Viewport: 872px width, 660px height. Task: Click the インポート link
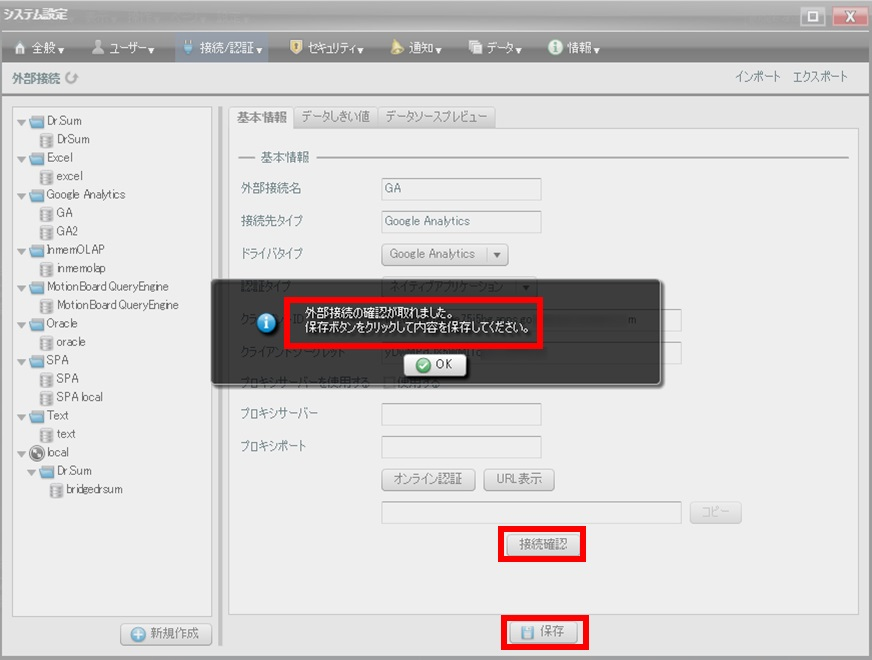[757, 77]
